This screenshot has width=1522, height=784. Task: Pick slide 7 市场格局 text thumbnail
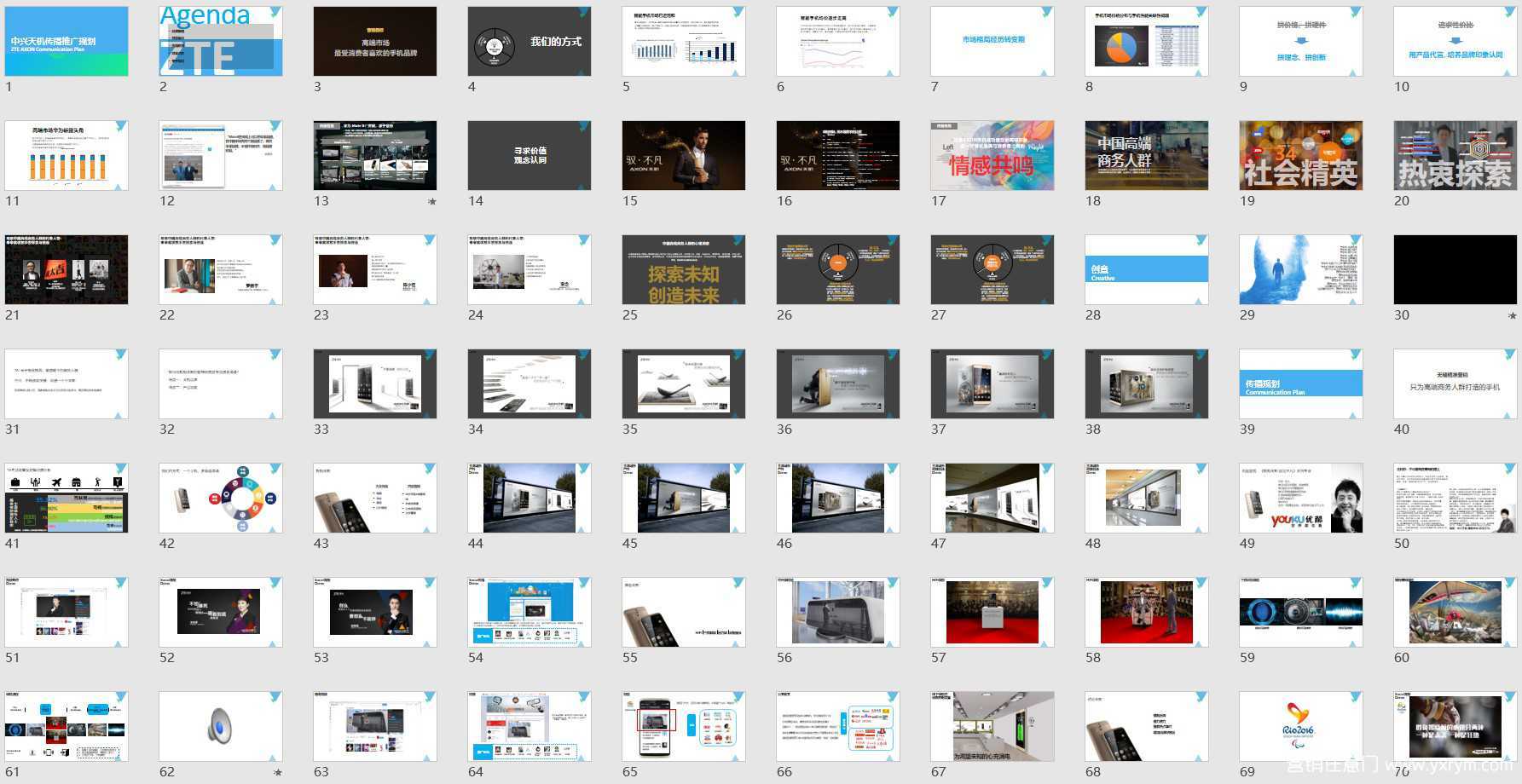click(992, 41)
